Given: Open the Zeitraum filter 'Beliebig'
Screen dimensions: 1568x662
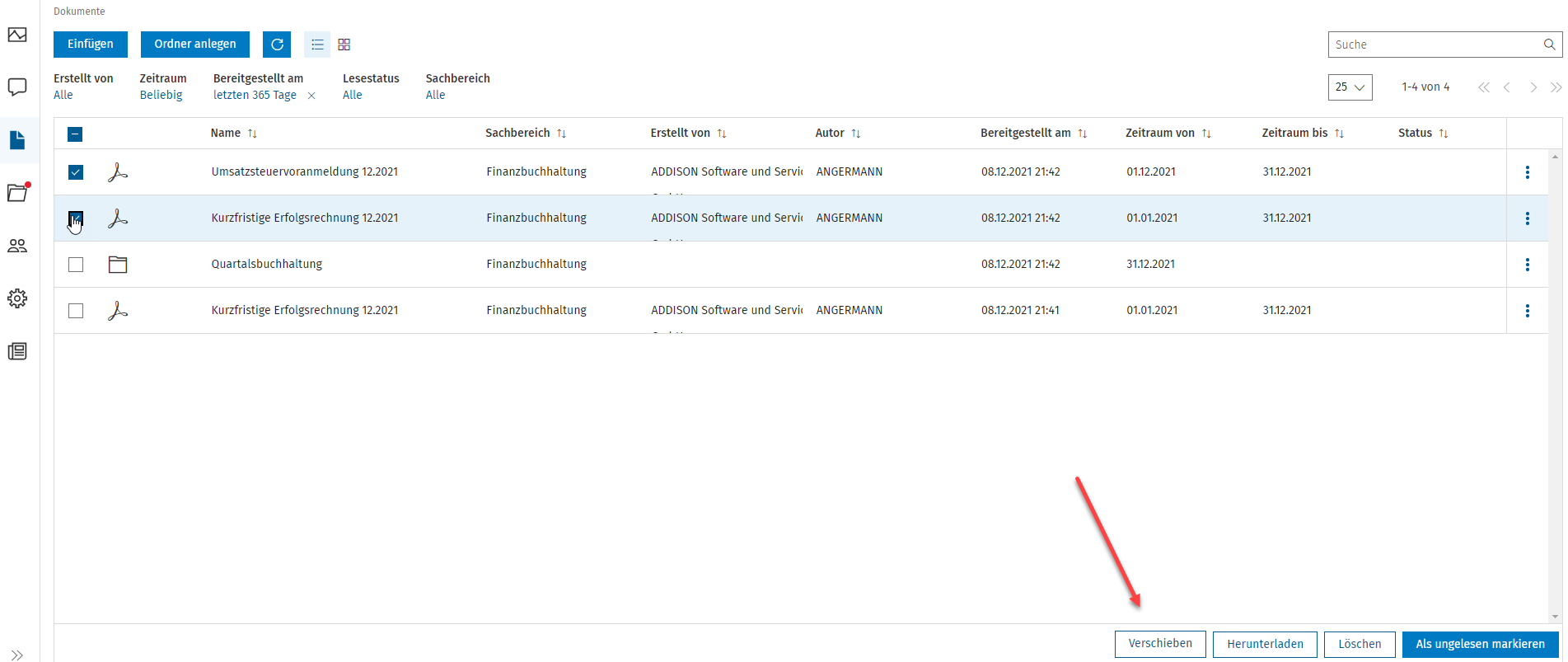Looking at the screenshot, I should [x=161, y=96].
